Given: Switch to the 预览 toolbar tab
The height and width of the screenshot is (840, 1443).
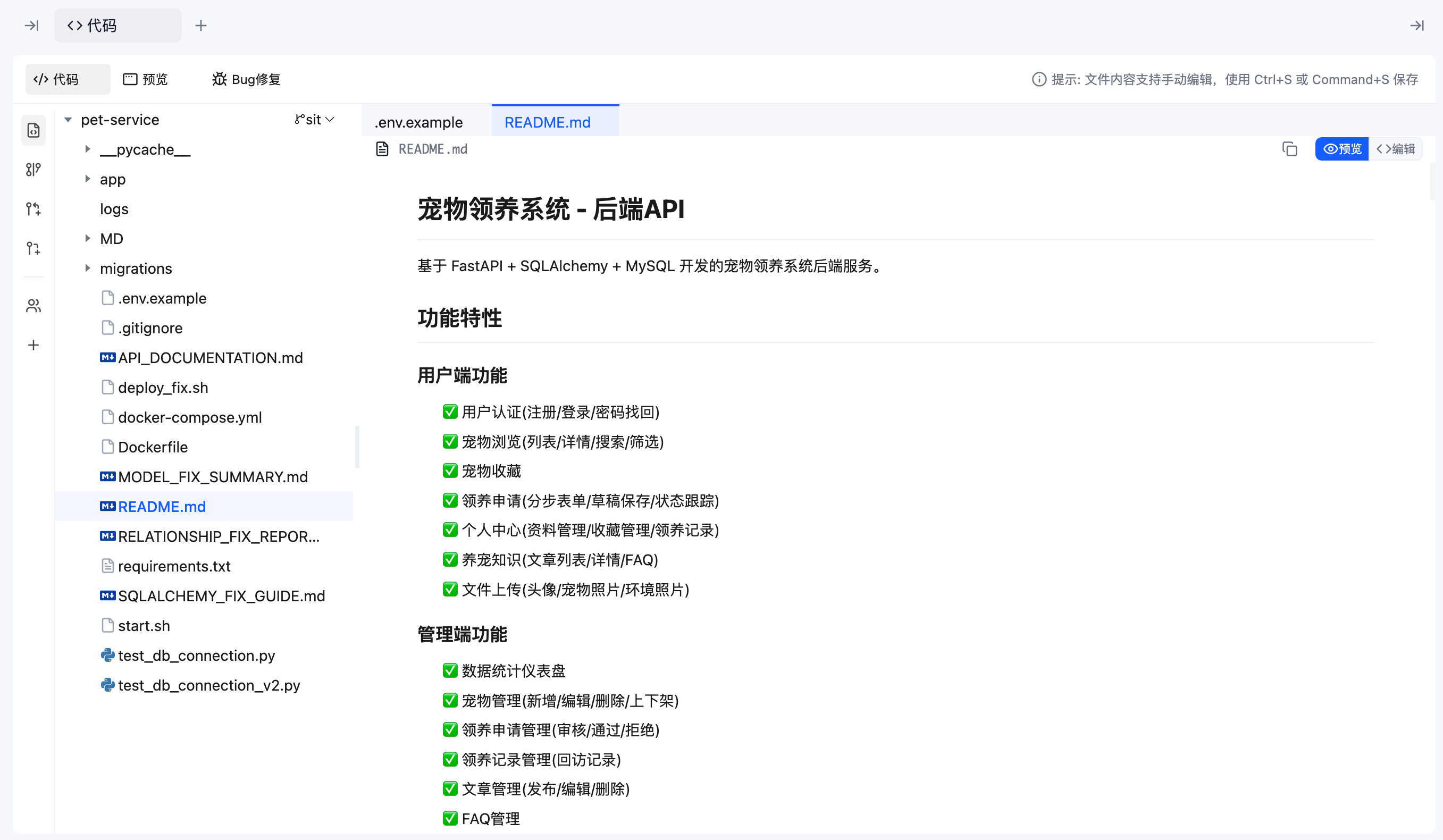Looking at the screenshot, I should (146, 80).
